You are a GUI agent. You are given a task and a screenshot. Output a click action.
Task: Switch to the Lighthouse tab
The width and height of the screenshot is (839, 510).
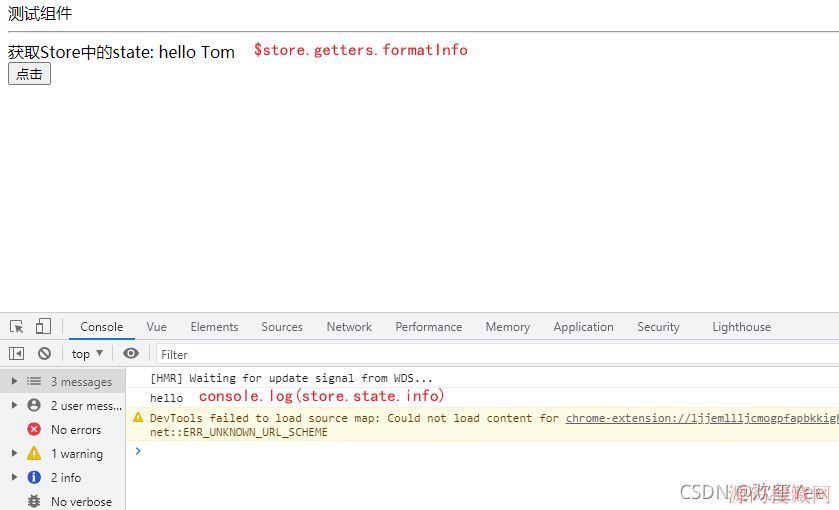pos(742,326)
